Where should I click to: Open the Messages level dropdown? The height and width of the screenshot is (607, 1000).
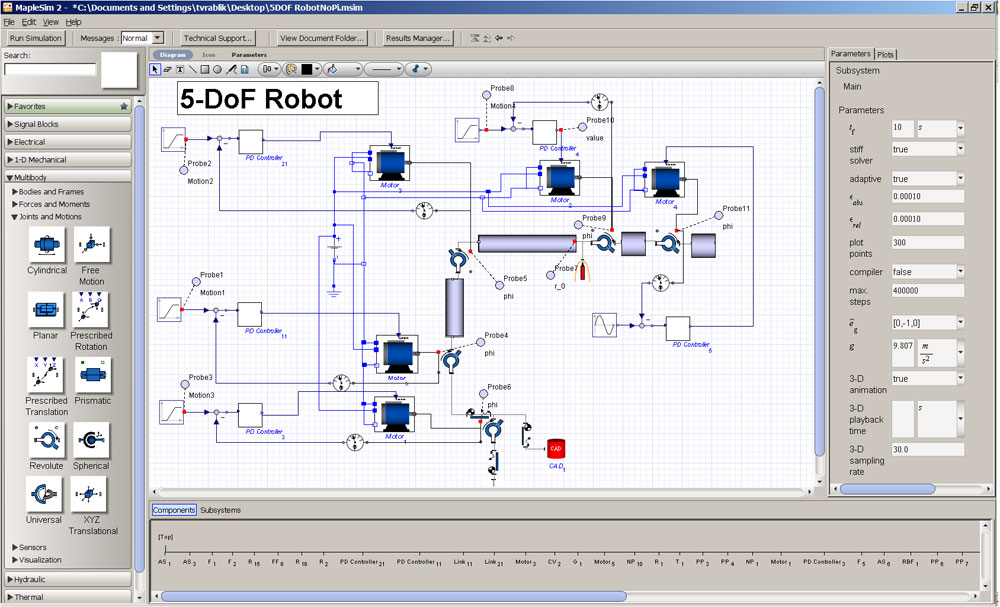click(156, 38)
